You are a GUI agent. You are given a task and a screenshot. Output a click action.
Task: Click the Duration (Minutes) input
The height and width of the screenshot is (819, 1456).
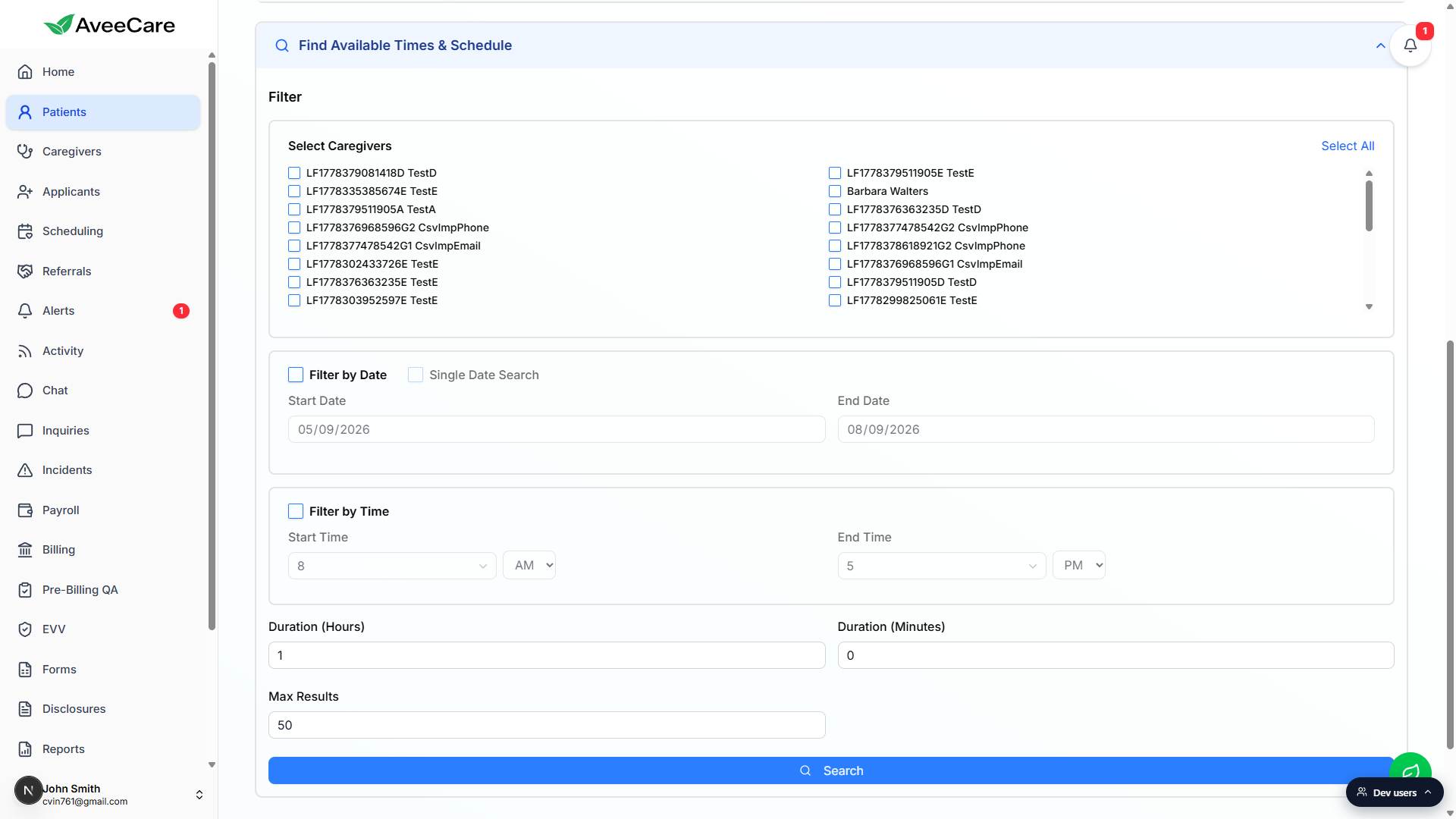coord(1116,655)
